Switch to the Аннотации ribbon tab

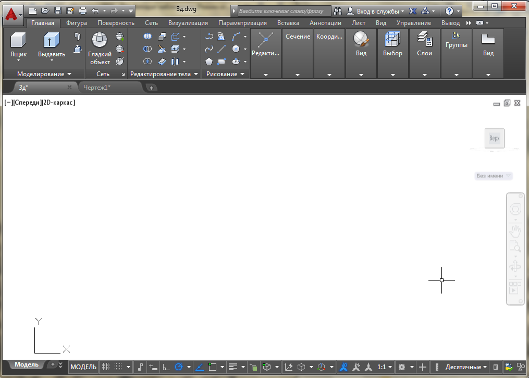[x=325, y=23]
